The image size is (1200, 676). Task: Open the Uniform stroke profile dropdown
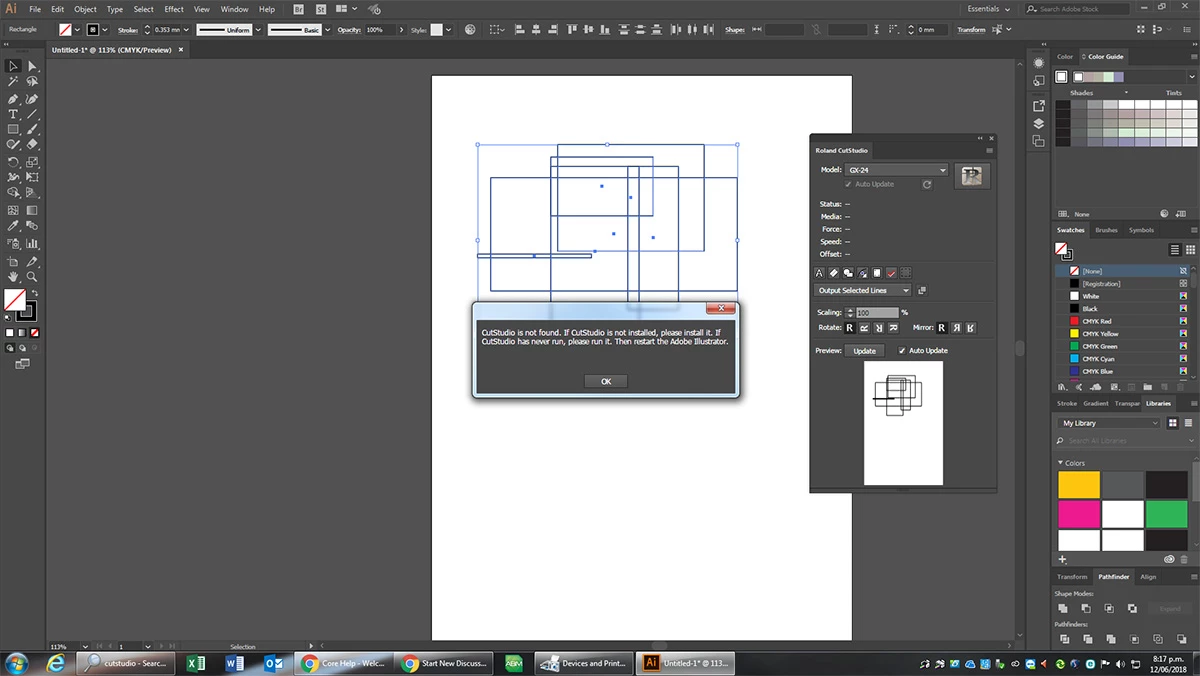tap(257, 30)
